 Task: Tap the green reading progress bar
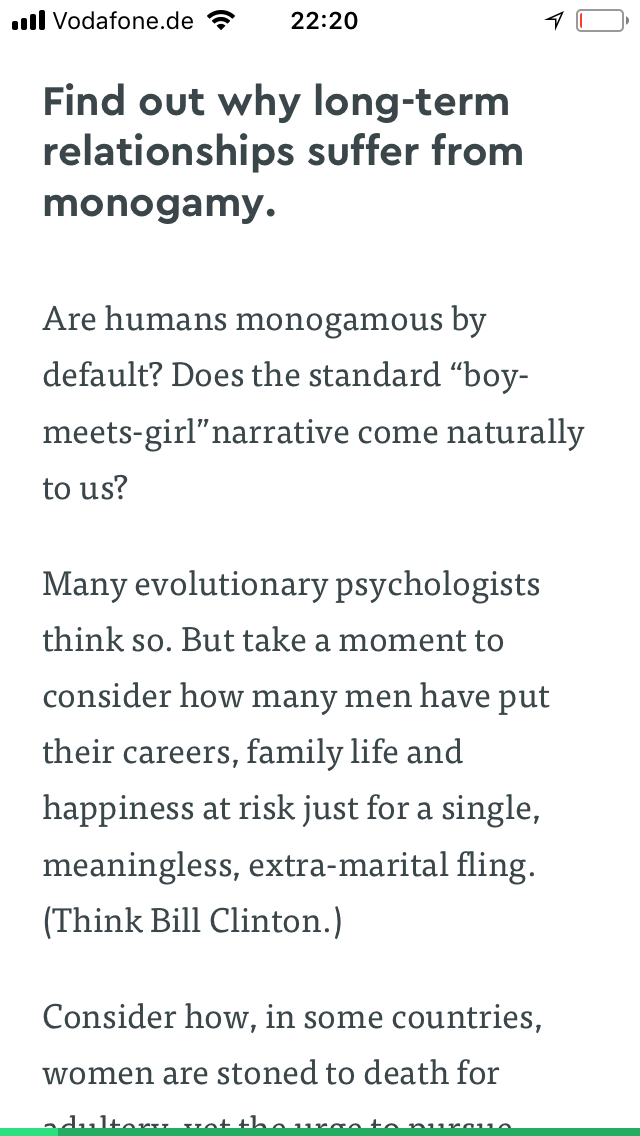[x=320, y=1131]
